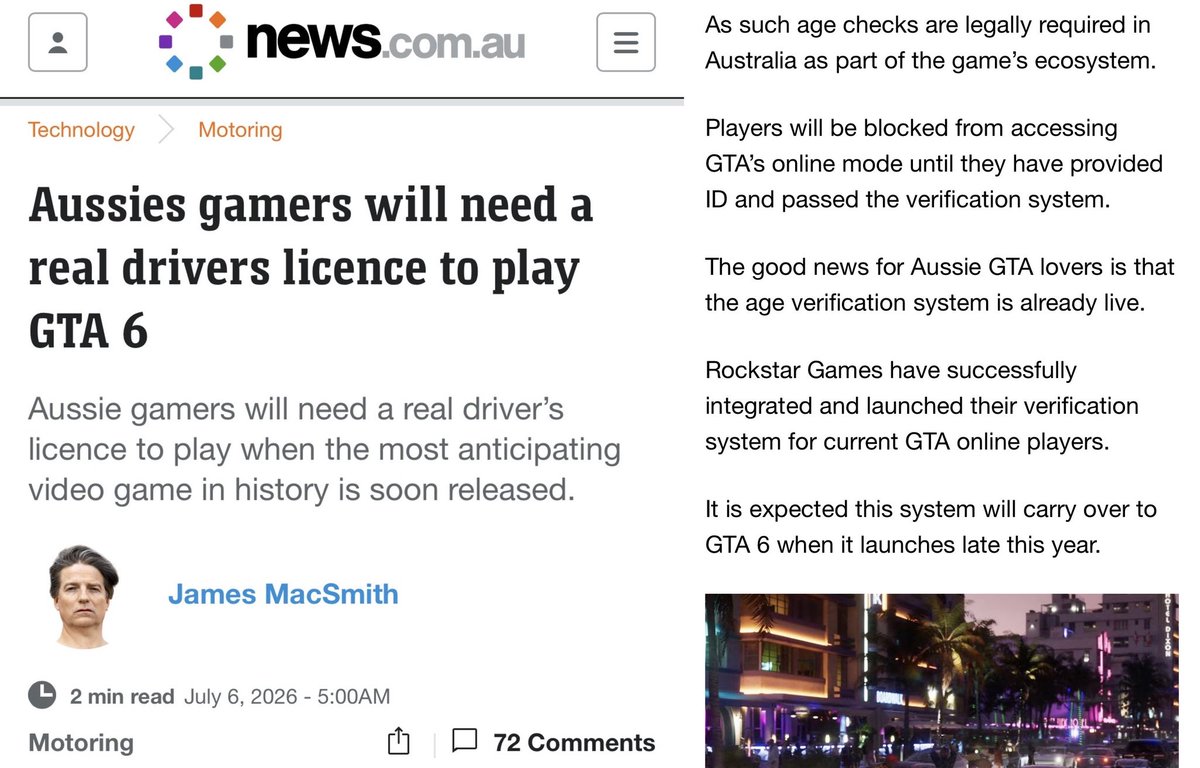The width and height of the screenshot is (1200, 768).
Task: Click paragraph 'As such age checks are legally required'
Action: tap(930, 43)
